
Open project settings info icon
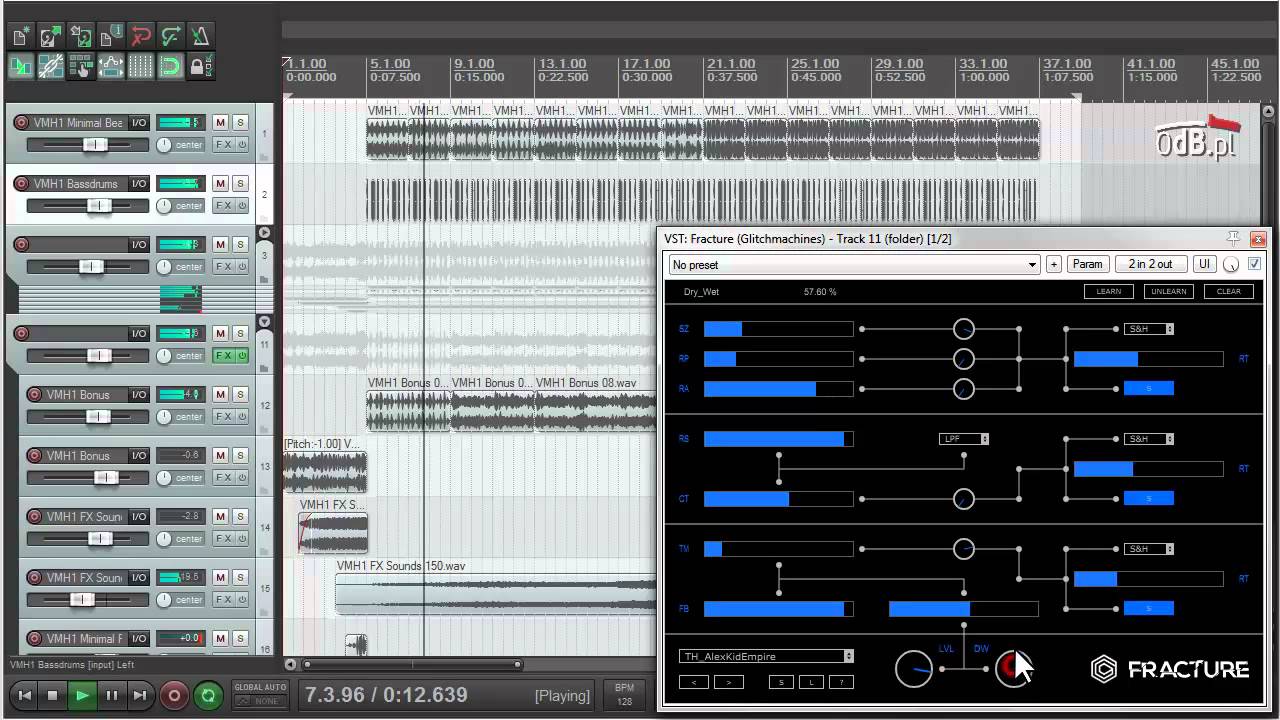[x=111, y=38]
